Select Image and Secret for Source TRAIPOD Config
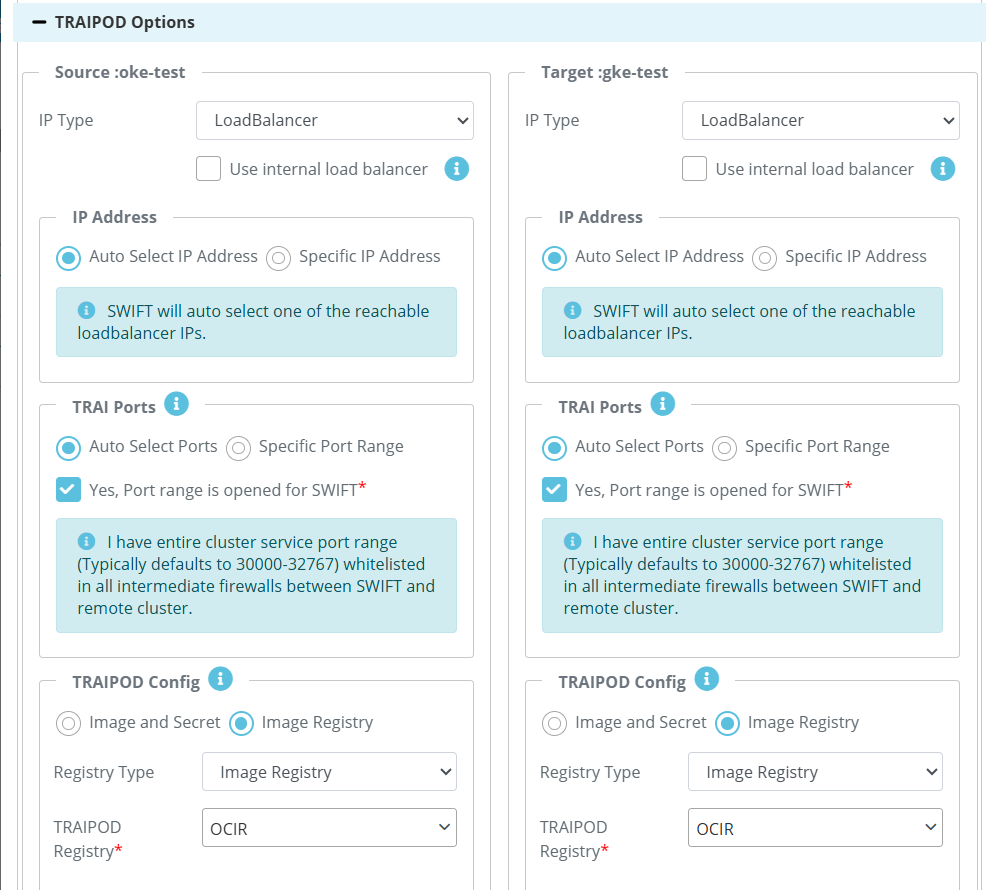The width and height of the screenshot is (996, 890). pos(69,724)
